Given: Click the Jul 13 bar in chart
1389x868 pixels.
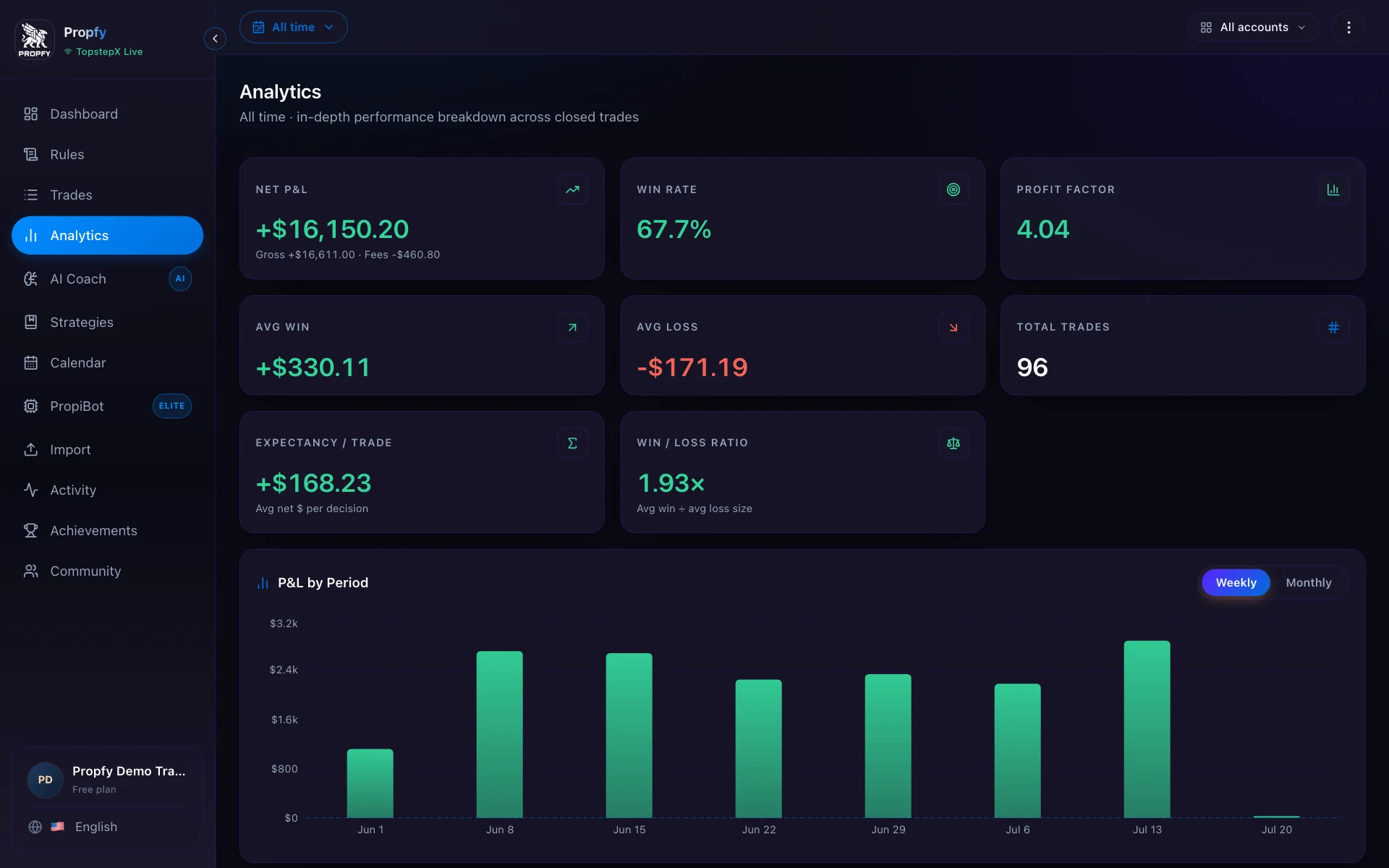Looking at the screenshot, I should coord(1147,729).
